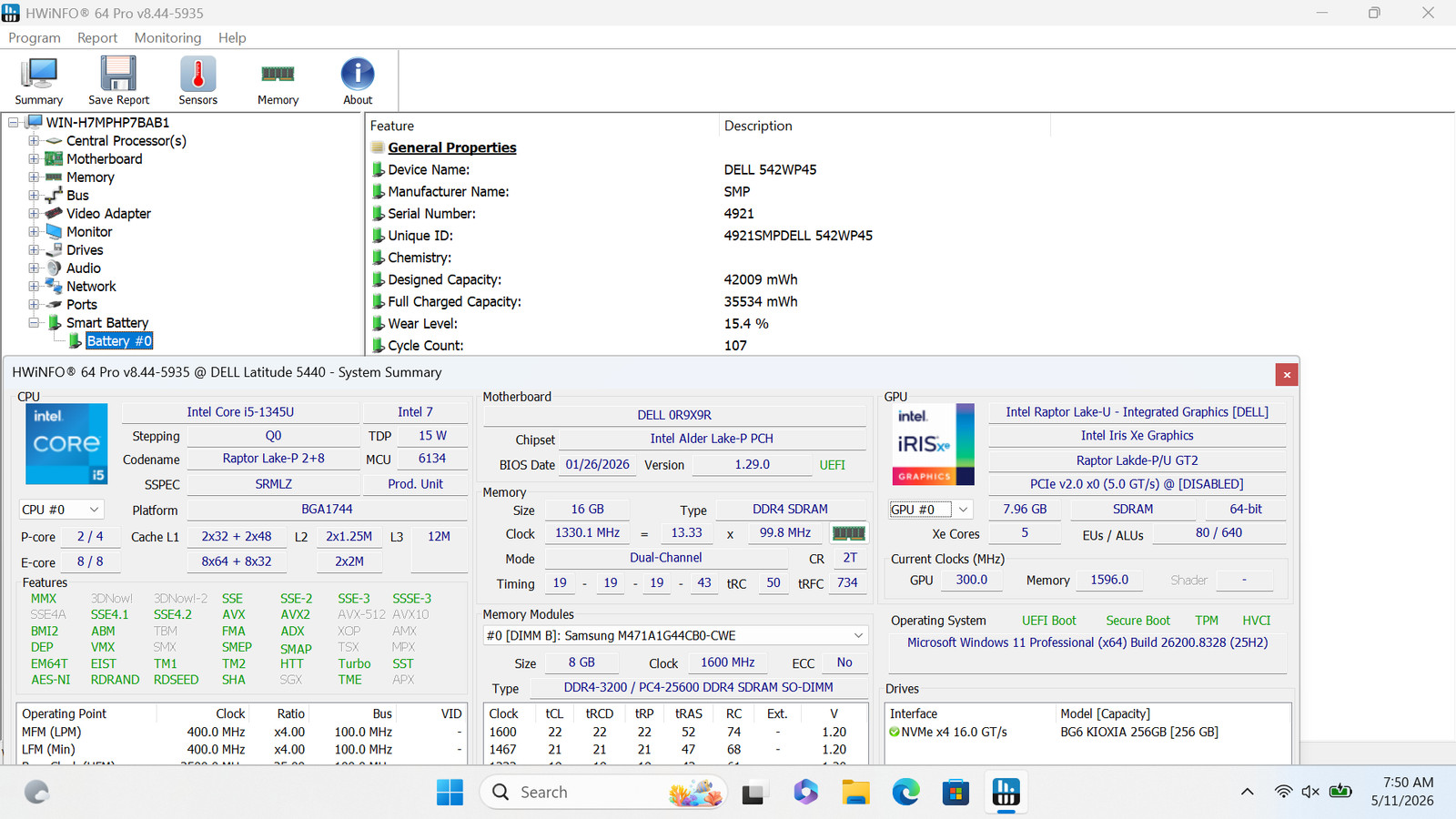Image resolution: width=1456 pixels, height=819 pixels.
Task: Expand the Drives tree node
Action: (x=34, y=250)
